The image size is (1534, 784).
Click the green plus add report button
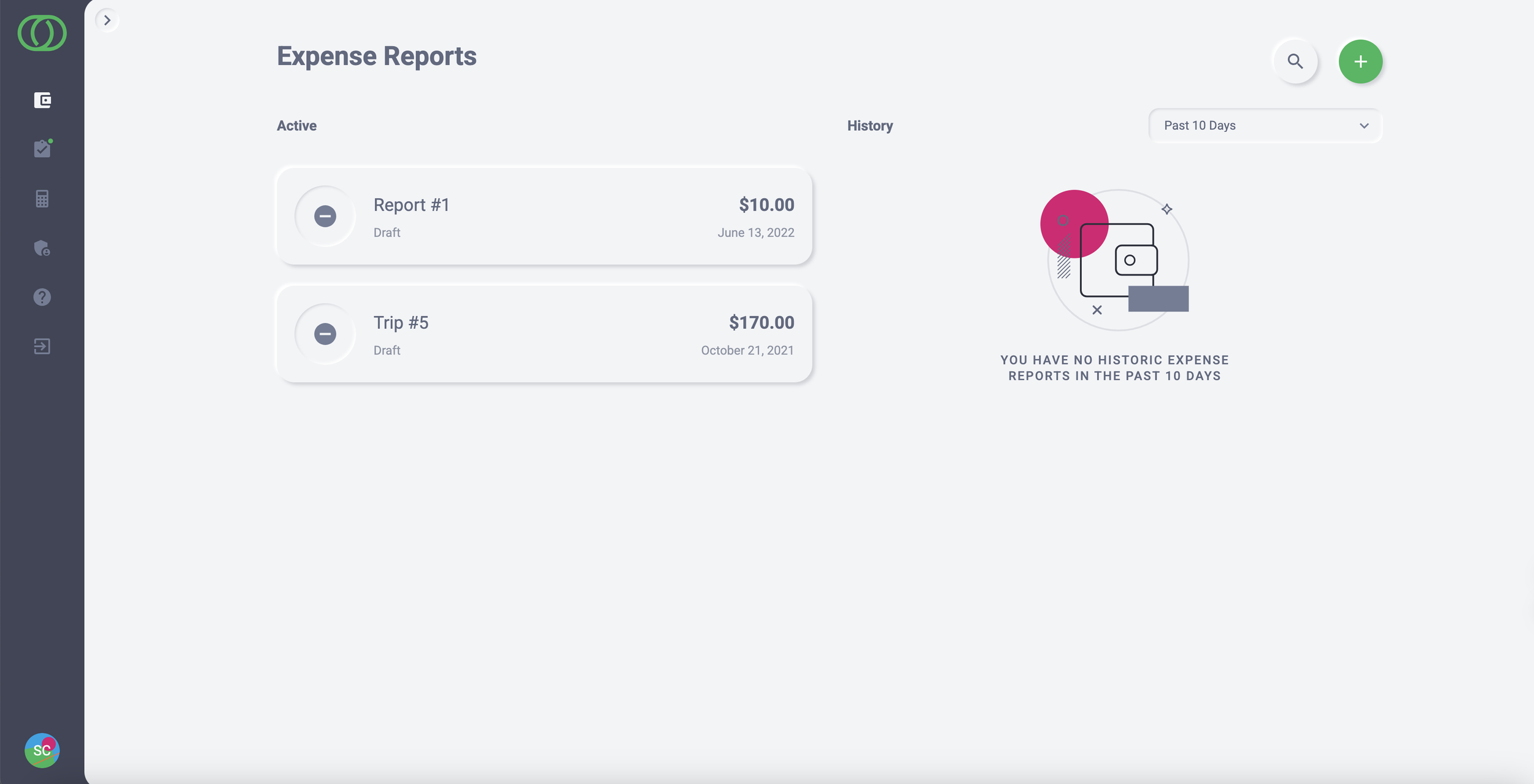(x=1360, y=61)
